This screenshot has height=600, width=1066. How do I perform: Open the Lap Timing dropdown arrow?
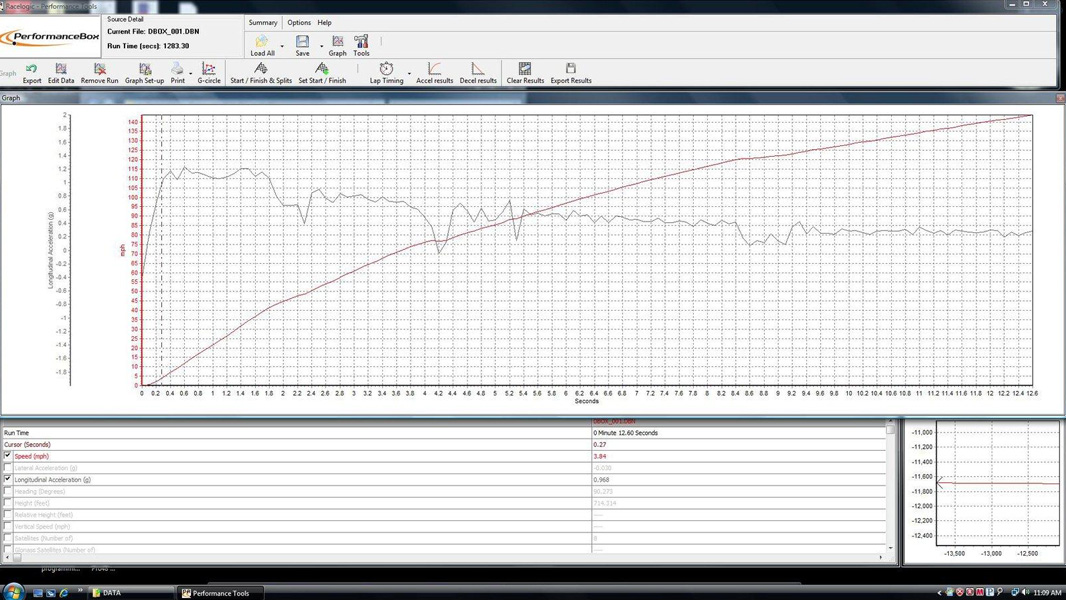[x=409, y=73]
